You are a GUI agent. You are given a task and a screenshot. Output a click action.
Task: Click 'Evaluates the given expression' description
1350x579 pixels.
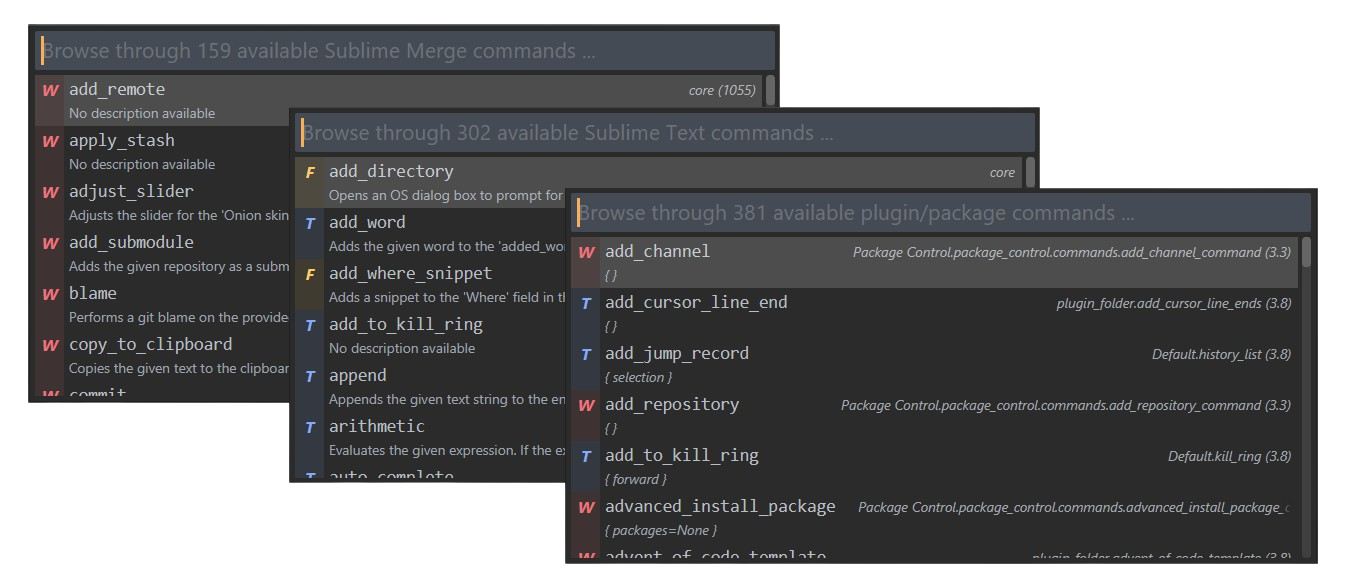pos(446,450)
